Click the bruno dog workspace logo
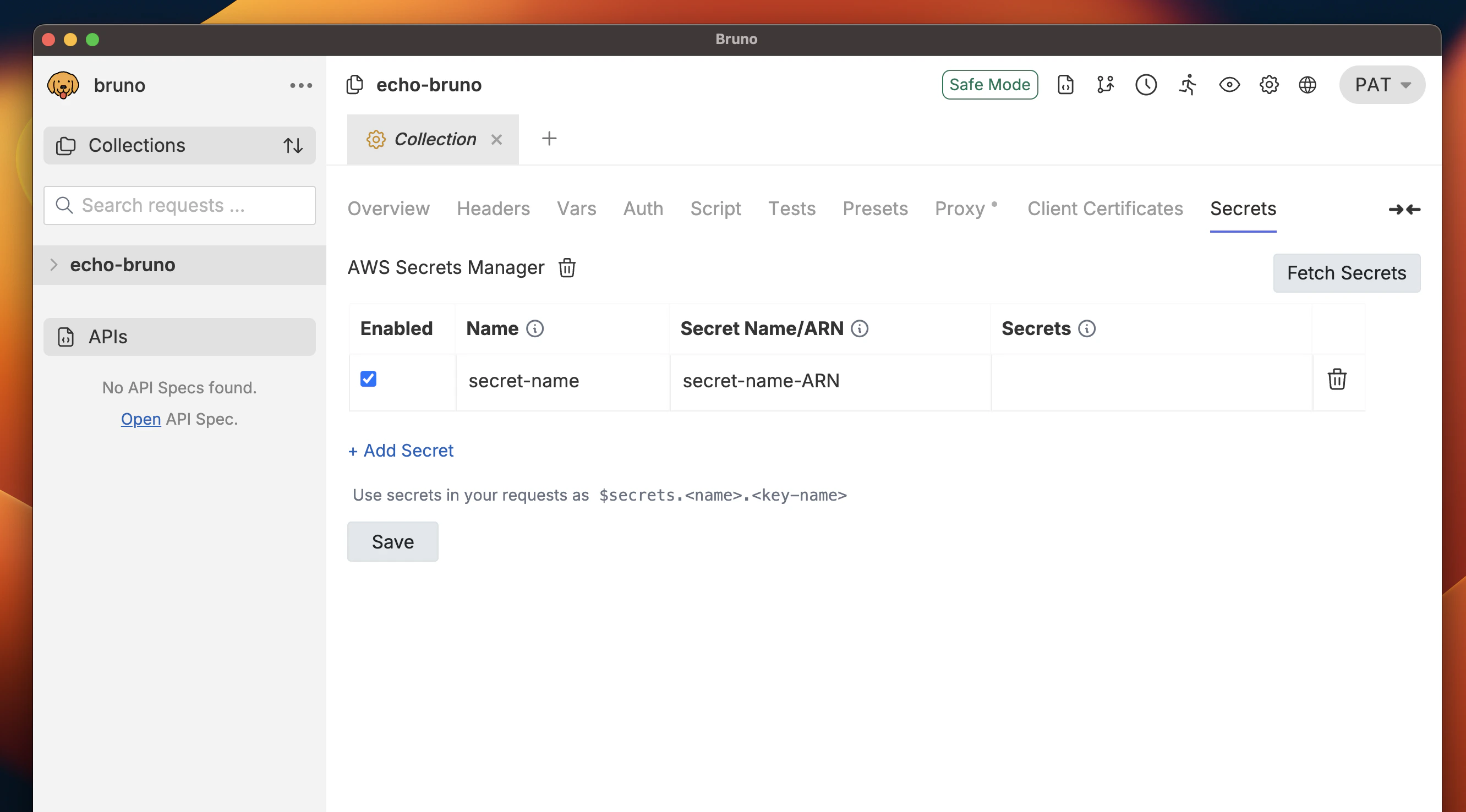 63,84
